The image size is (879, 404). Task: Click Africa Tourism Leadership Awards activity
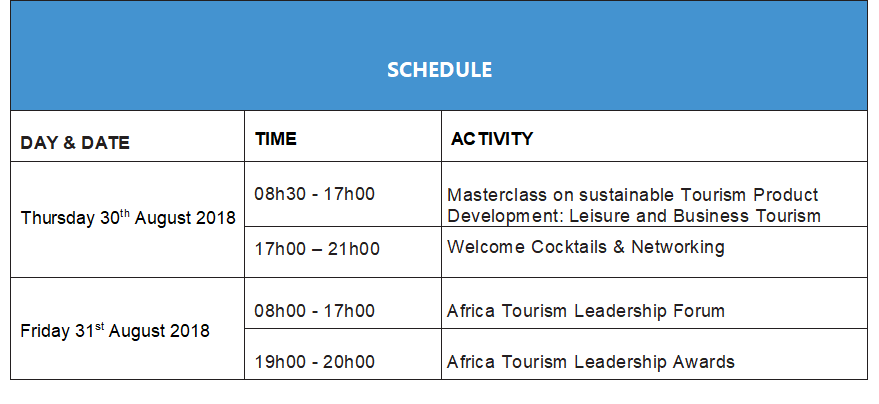coord(591,362)
